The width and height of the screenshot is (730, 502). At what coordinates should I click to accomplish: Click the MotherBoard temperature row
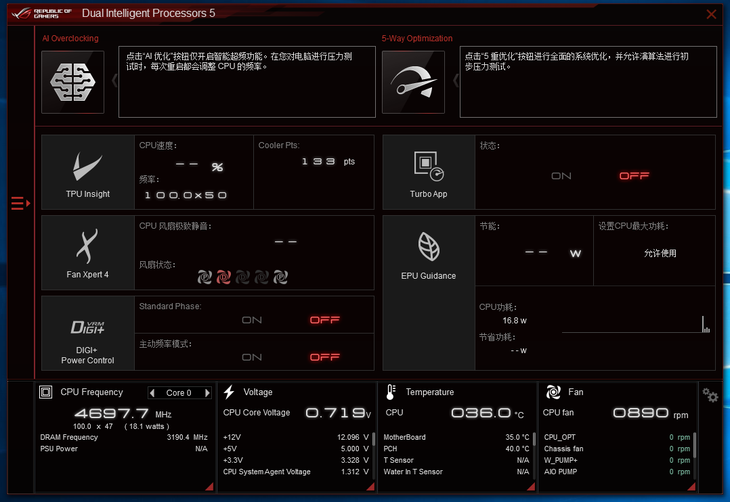[x=456, y=437]
